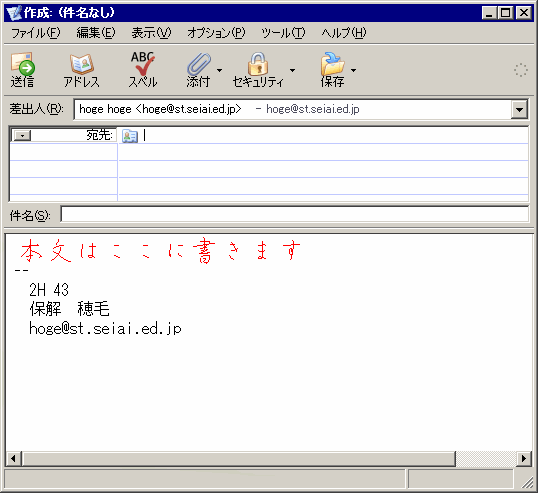
Task: Click the horizontal scrollbar right arrow
Action: 524,458
